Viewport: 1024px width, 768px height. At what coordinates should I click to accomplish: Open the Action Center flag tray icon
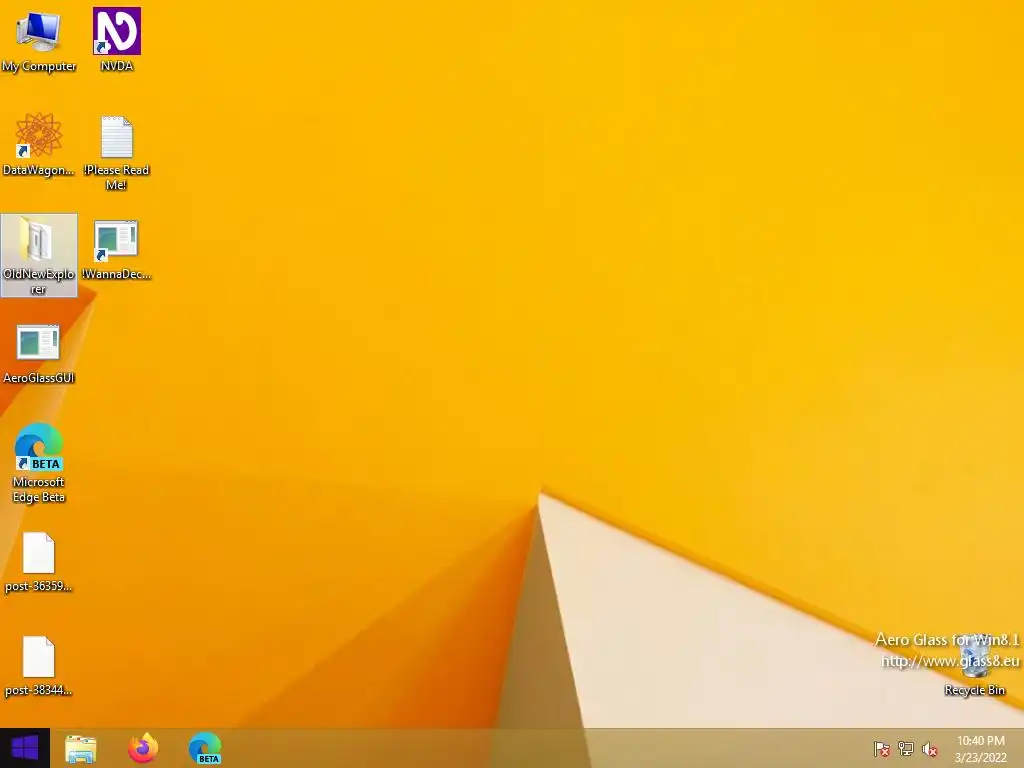882,749
